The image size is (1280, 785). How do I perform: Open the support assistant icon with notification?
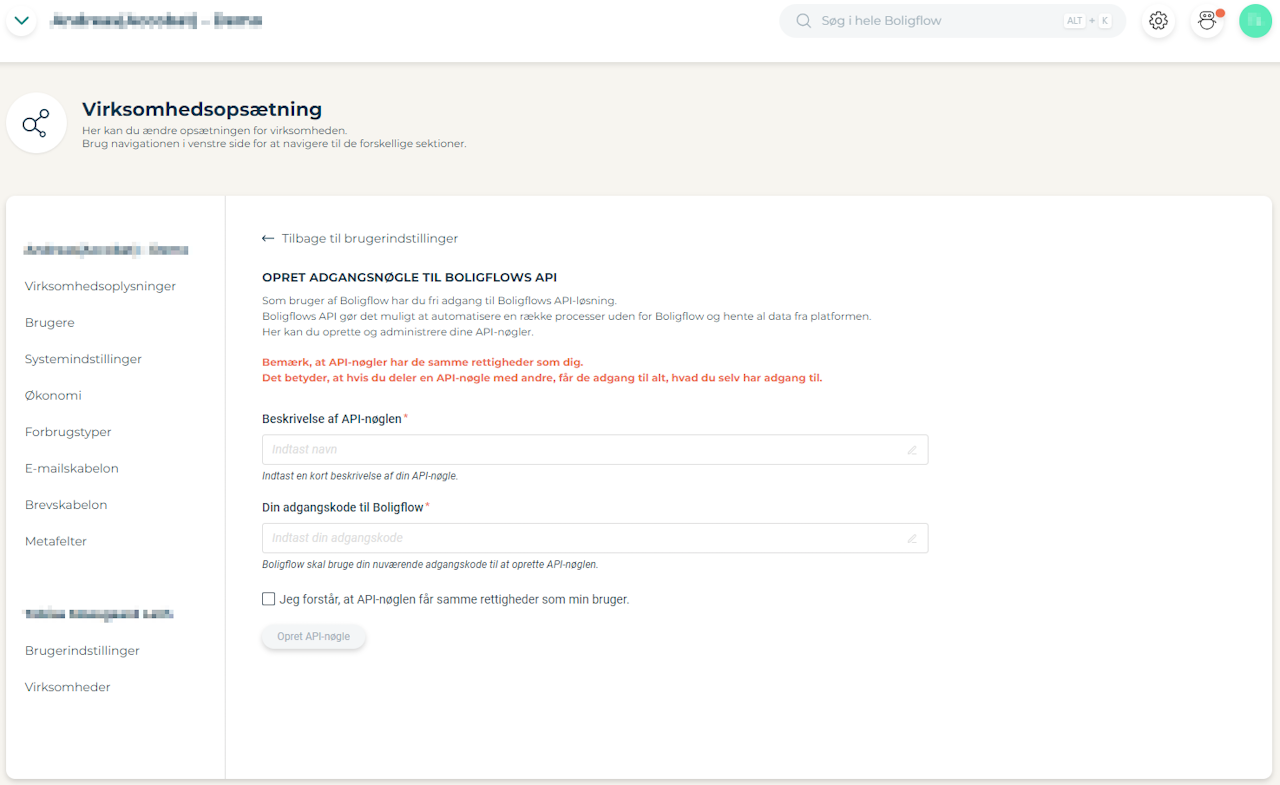(x=1207, y=21)
